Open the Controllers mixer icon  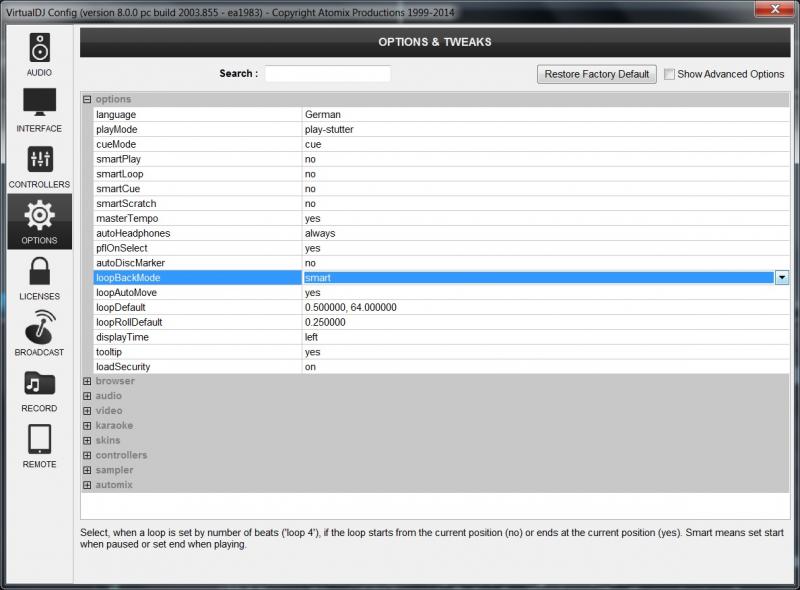point(39,159)
